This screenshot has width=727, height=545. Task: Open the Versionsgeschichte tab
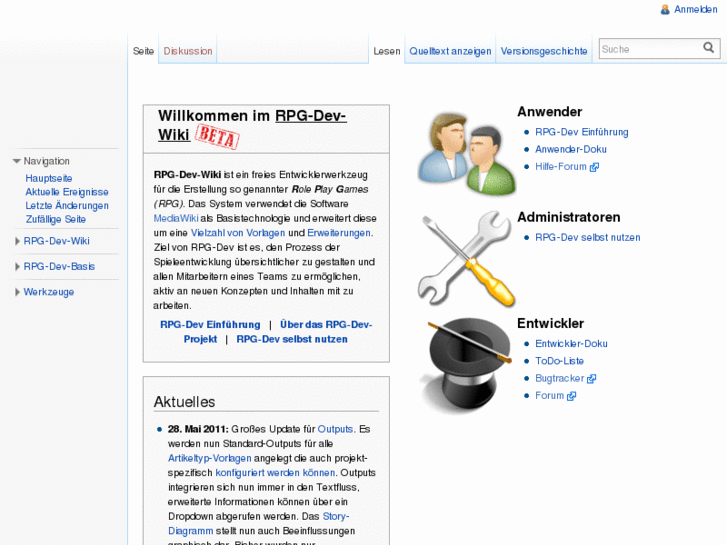(x=544, y=51)
